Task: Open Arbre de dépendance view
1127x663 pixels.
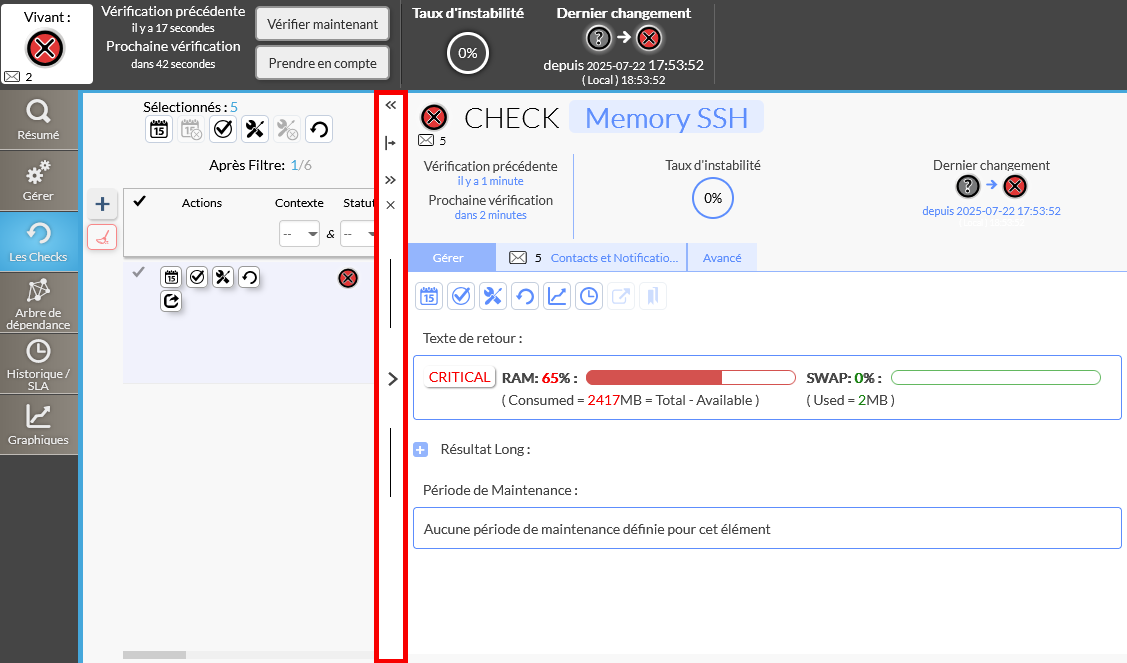Action: pos(38,303)
